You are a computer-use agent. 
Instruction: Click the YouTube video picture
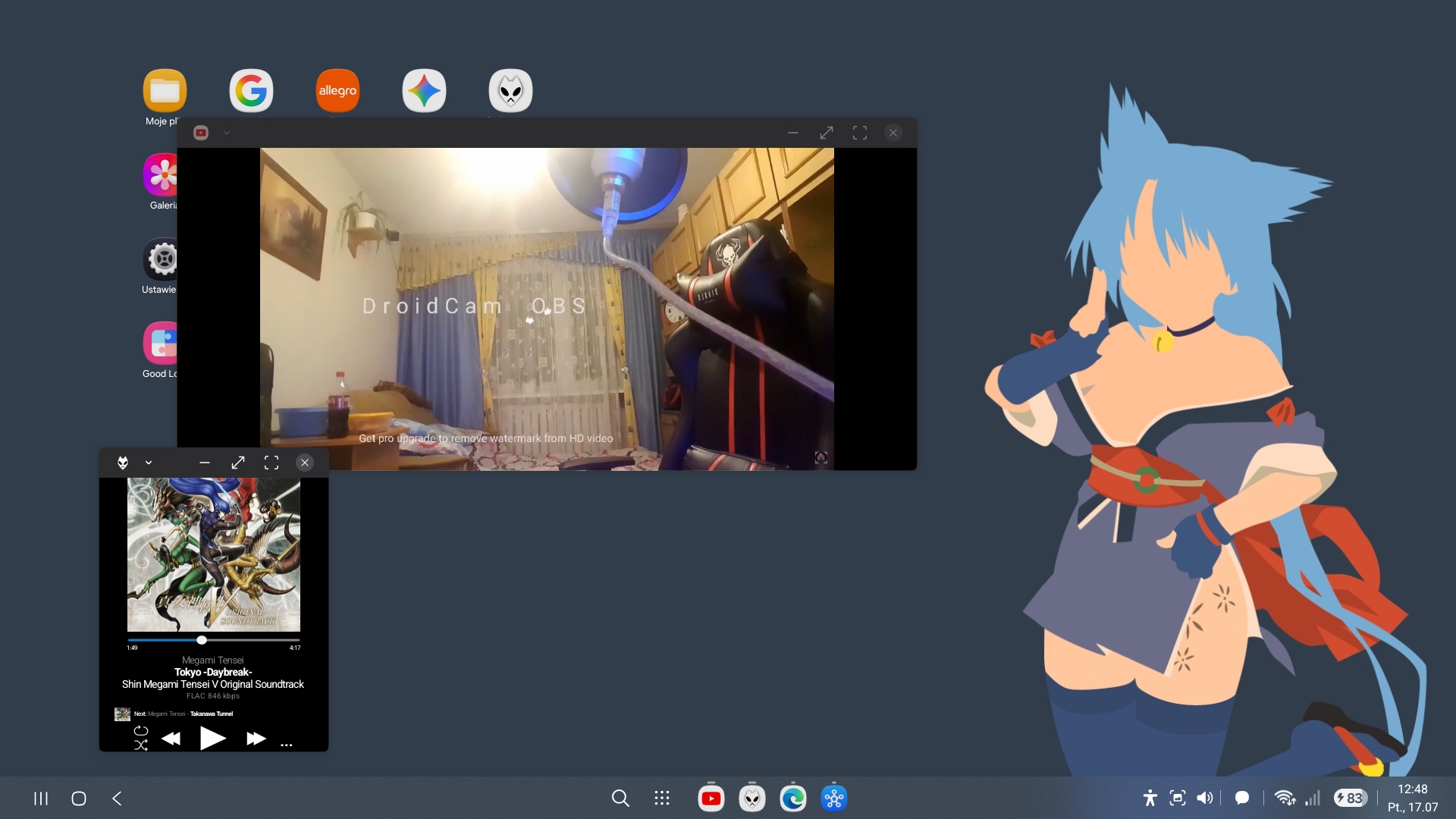pos(547,309)
